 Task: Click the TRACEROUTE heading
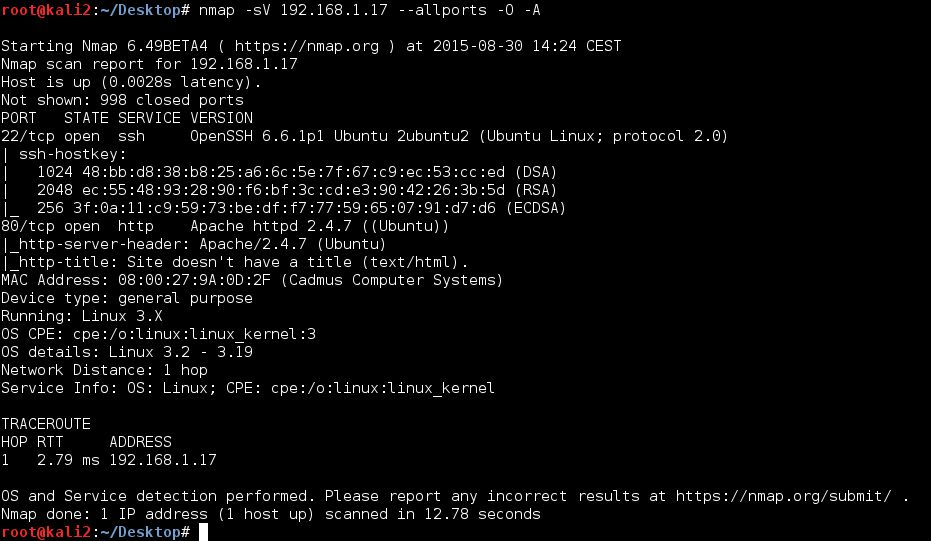click(x=46, y=424)
